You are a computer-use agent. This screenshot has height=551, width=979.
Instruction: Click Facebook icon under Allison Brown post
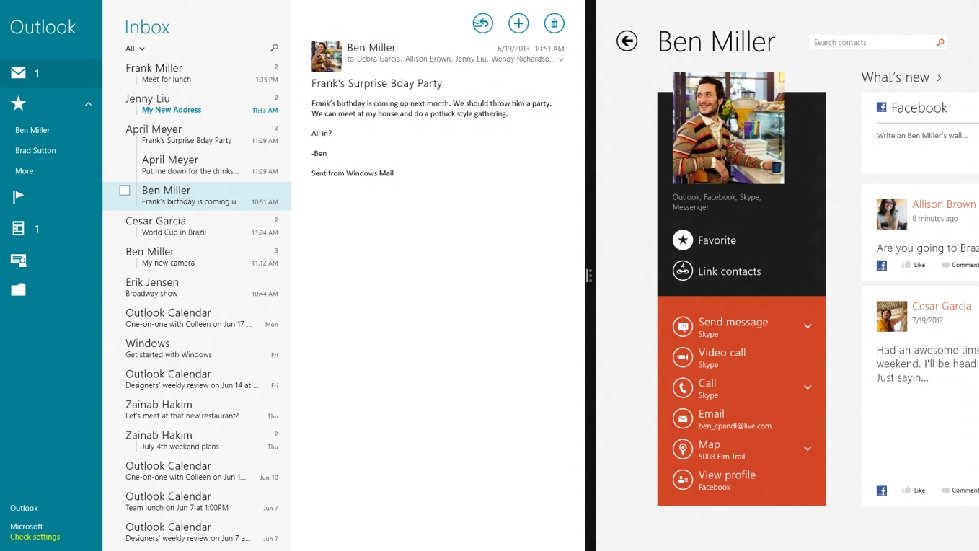pyautogui.click(x=882, y=265)
